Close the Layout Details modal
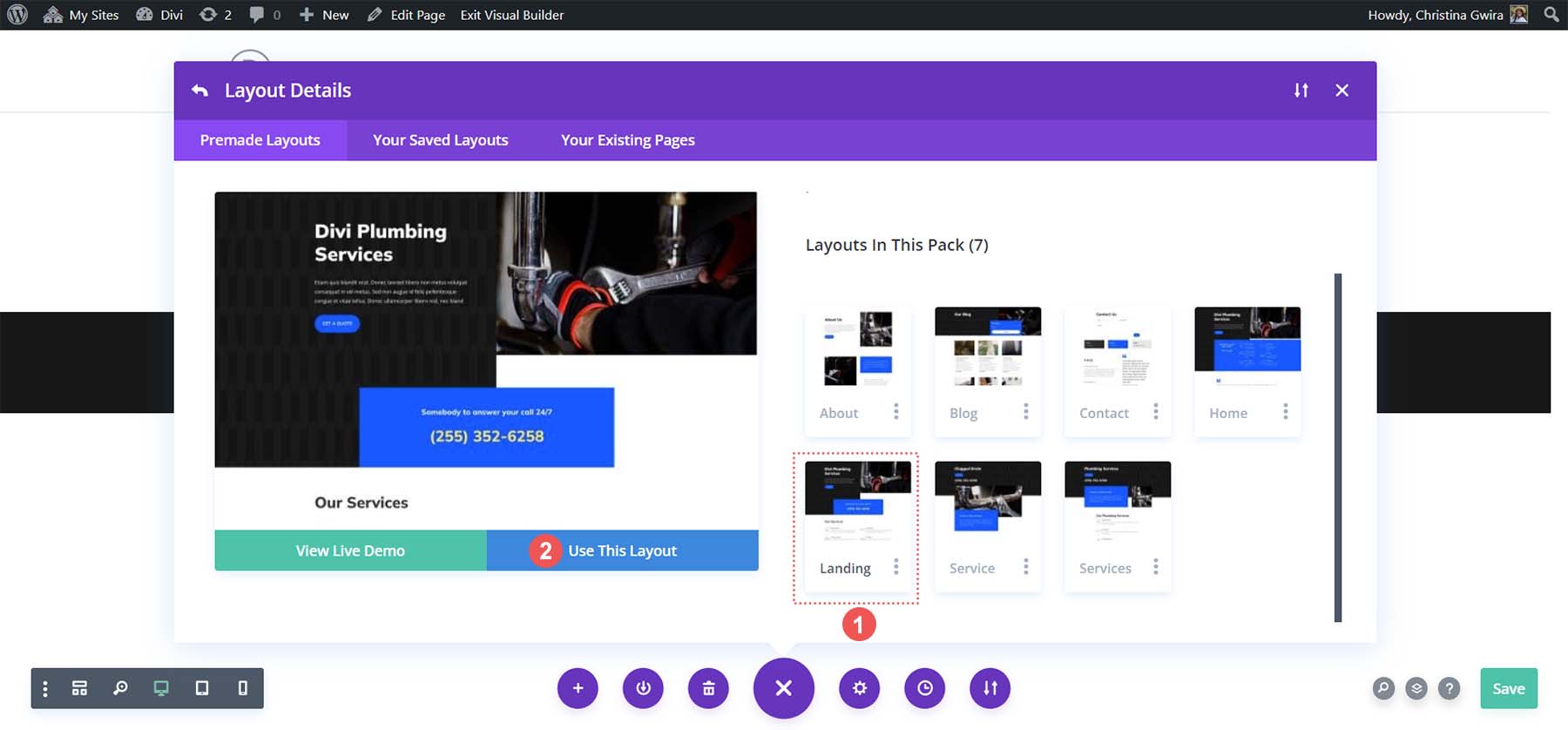This screenshot has width=1568, height=730. coord(1342,91)
